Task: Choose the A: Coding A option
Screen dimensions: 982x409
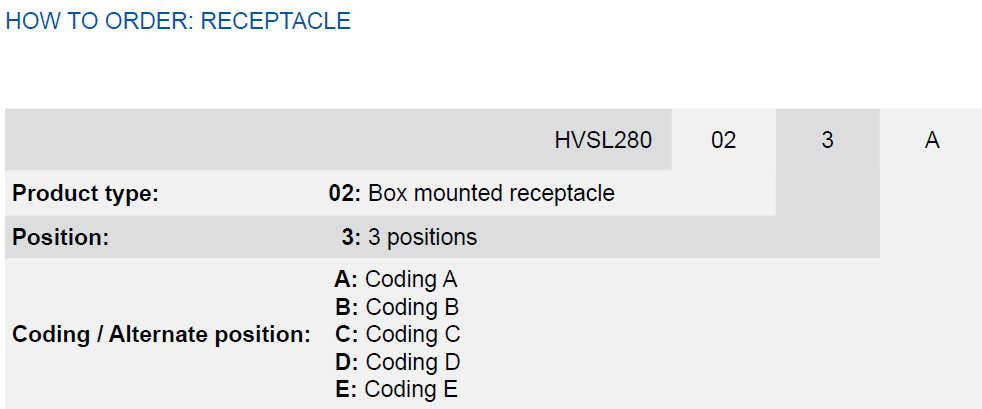Action: (x=396, y=279)
